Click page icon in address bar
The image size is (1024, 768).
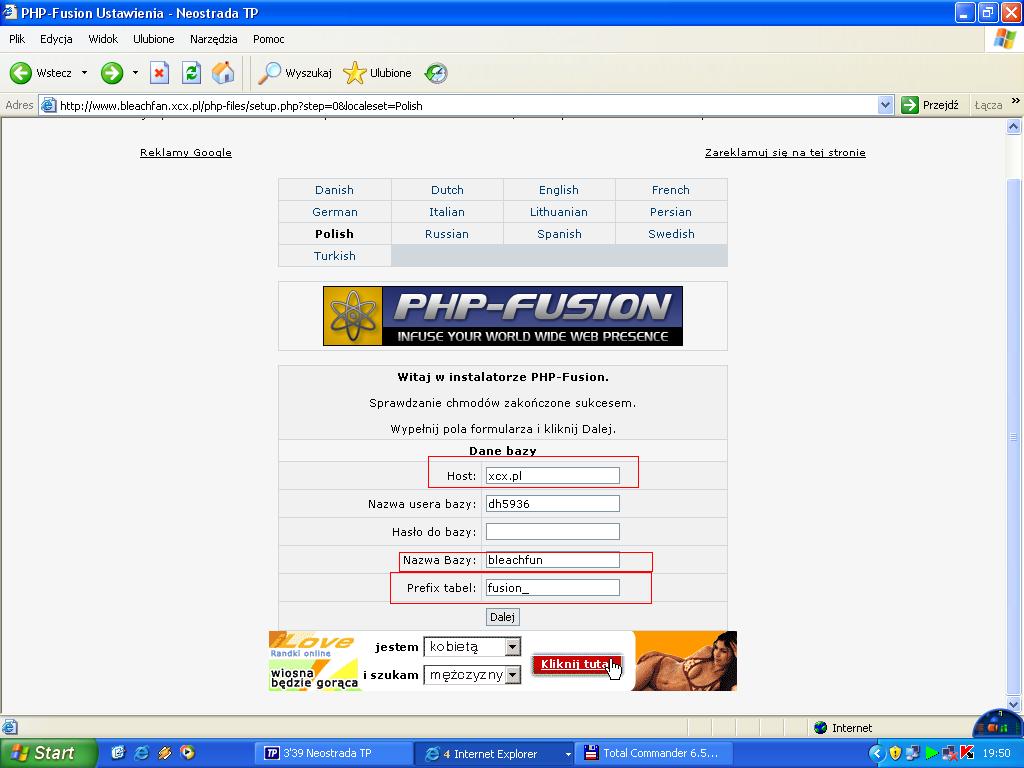point(49,105)
